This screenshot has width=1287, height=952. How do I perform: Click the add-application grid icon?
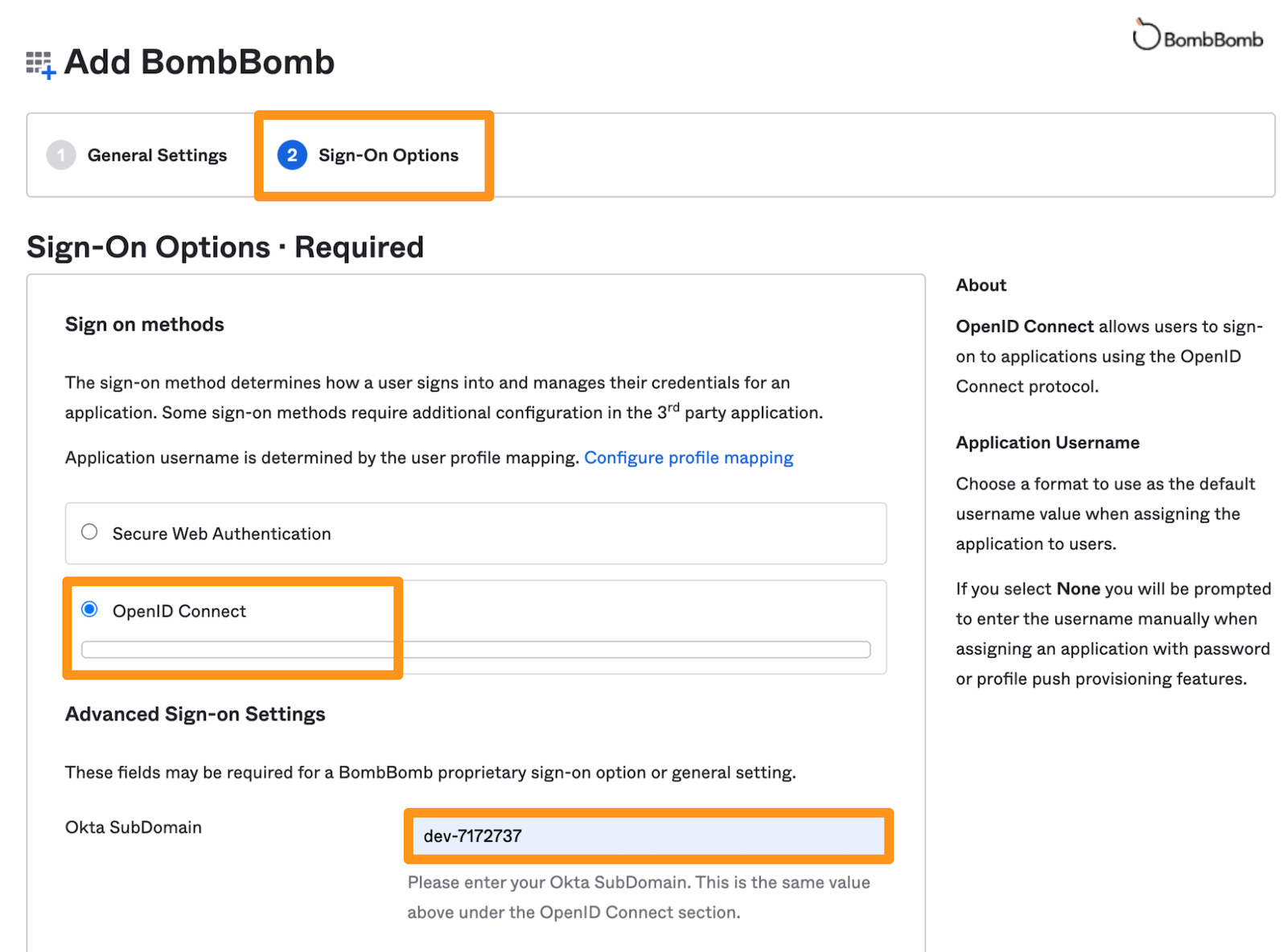40,64
